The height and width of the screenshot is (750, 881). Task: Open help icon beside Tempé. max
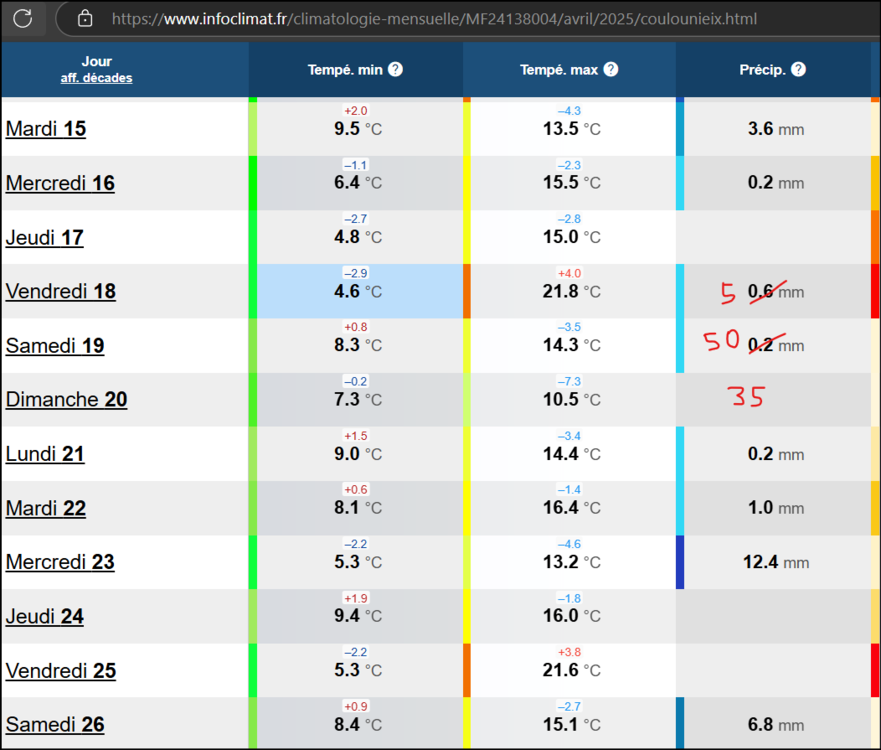click(x=611, y=69)
